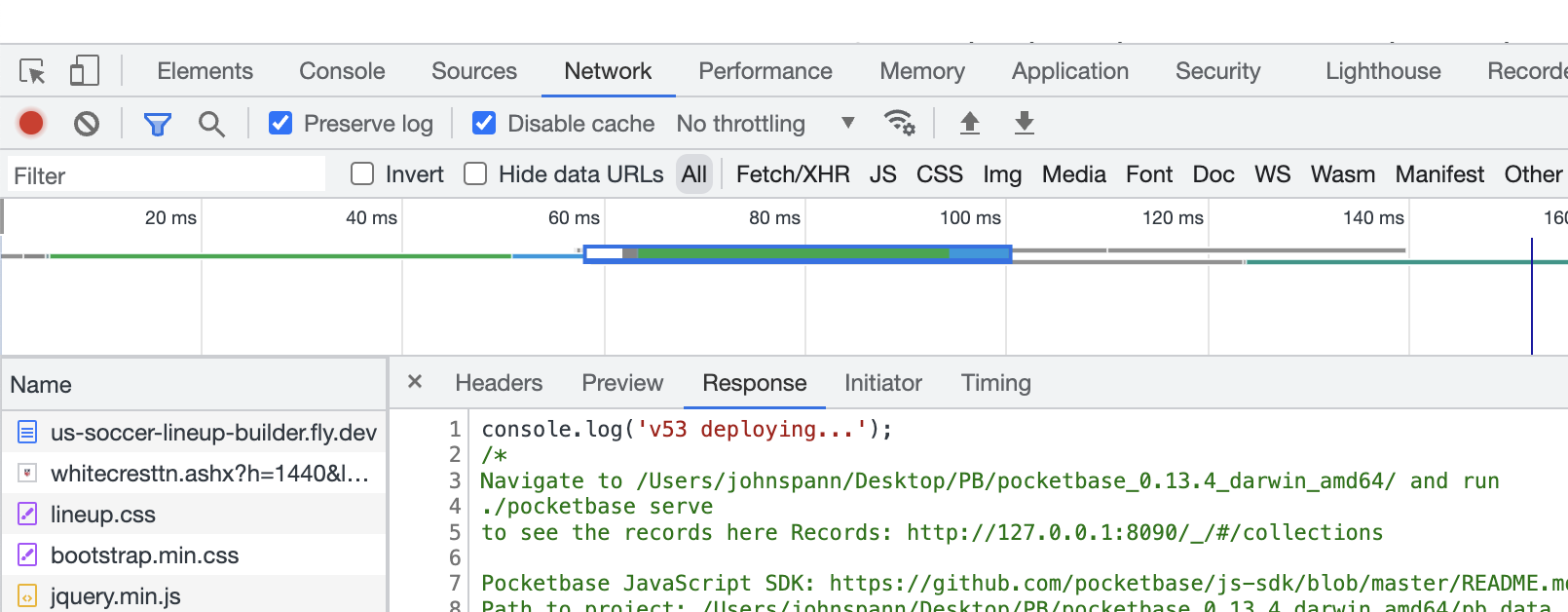Toggle the device toolbar icon
Image resolution: width=1568 pixels, height=612 pixels.
pyautogui.click(x=85, y=71)
